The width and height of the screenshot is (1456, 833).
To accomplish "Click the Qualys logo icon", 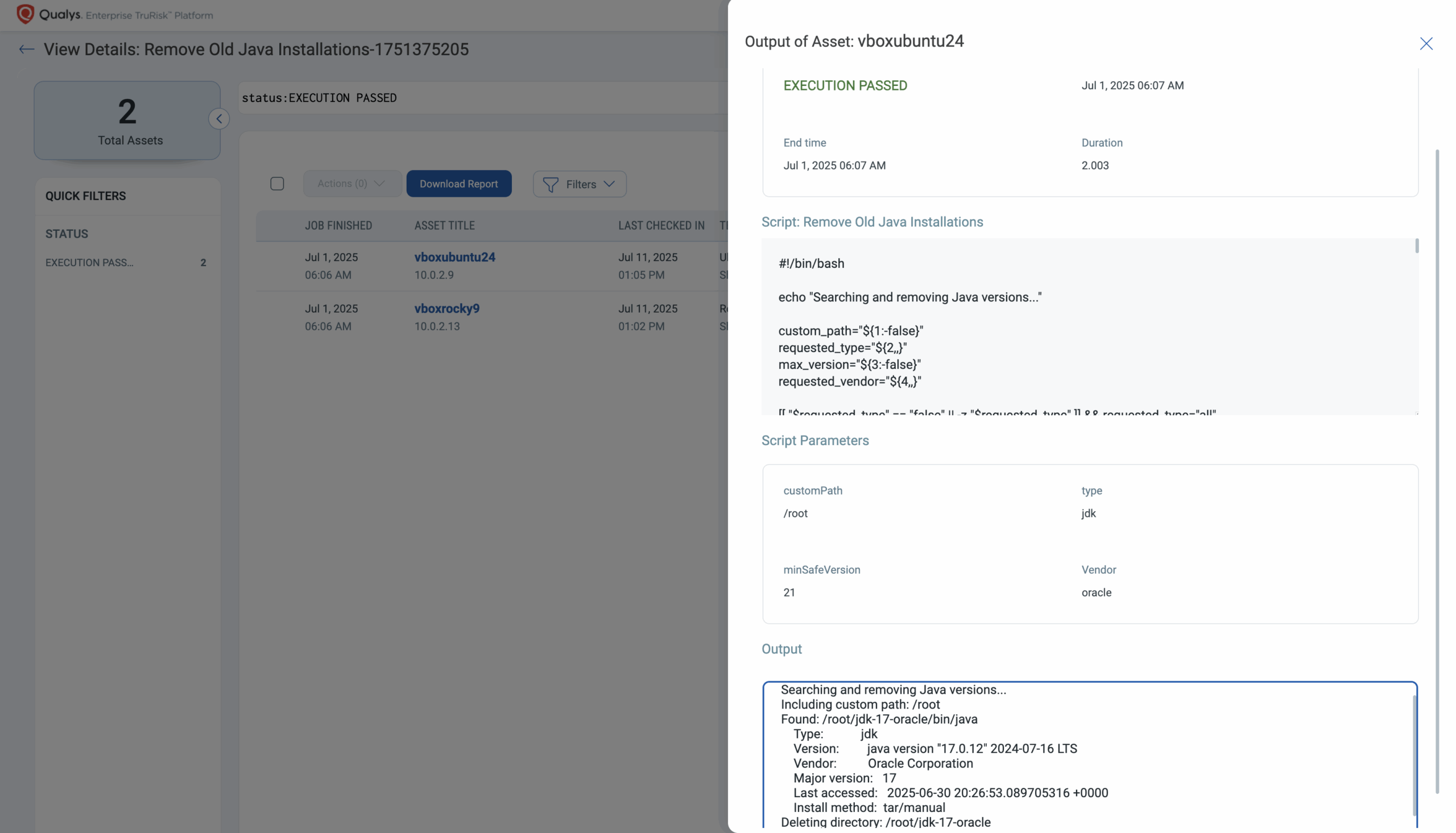I will tap(25, 14).
